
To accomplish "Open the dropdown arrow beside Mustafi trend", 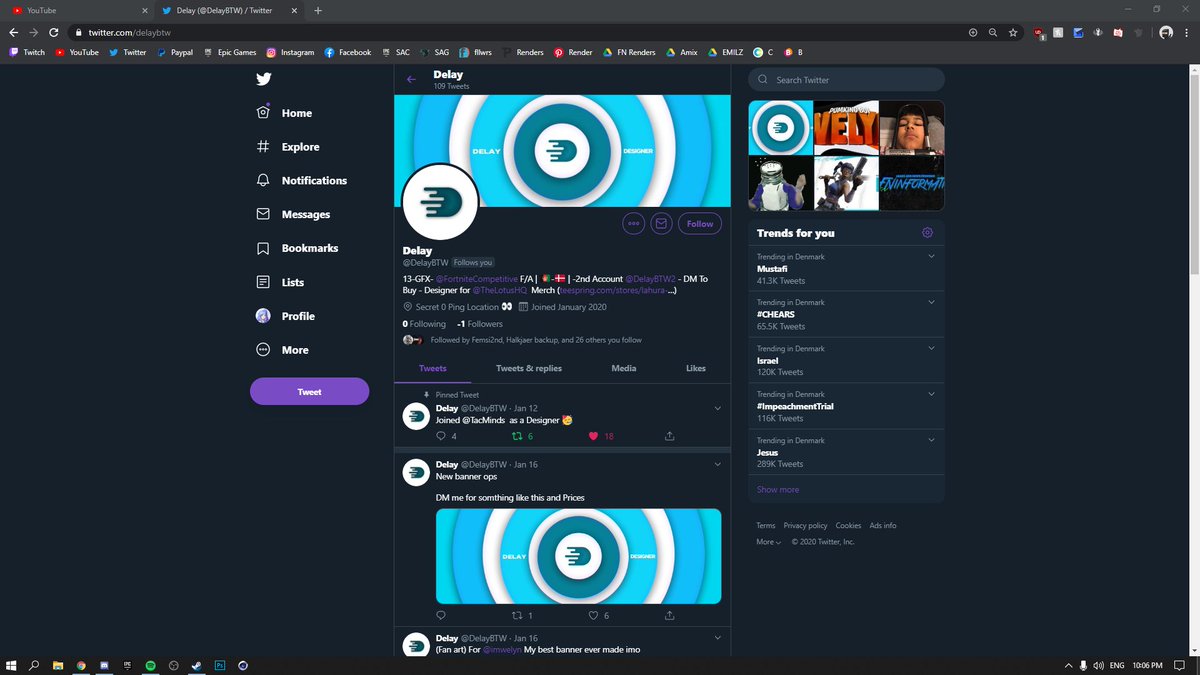I will coord(931,256).
